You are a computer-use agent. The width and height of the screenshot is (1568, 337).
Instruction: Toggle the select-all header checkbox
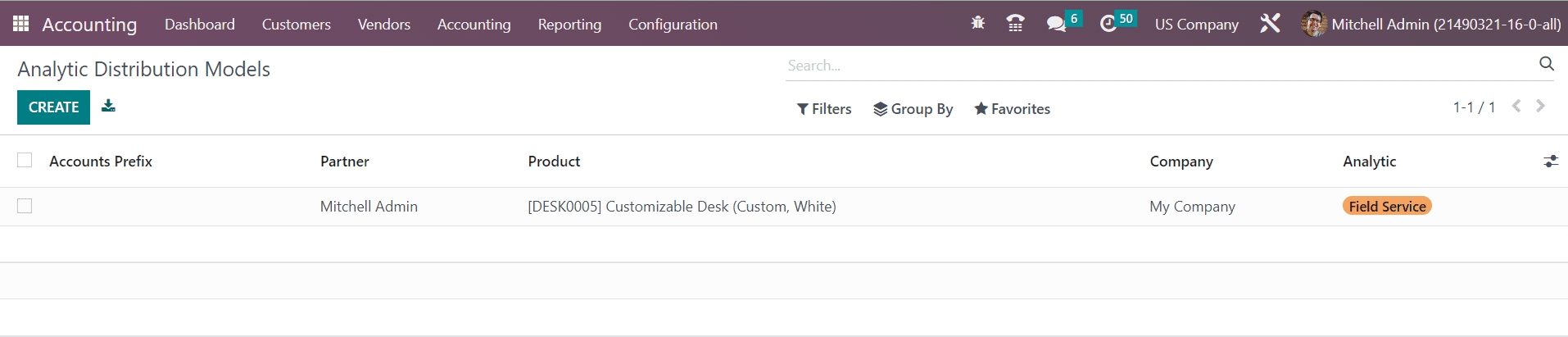25,161
